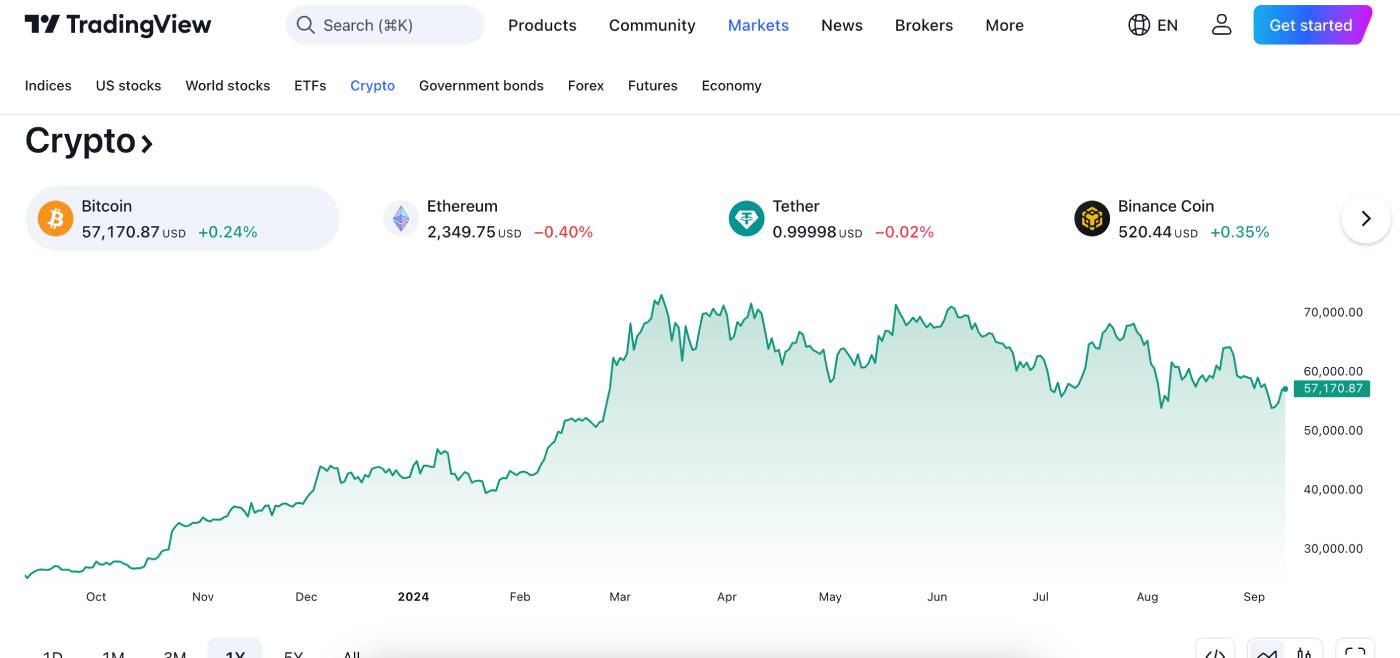Open the Products menu
This screenshot has height=658, width=1400.
542,25
